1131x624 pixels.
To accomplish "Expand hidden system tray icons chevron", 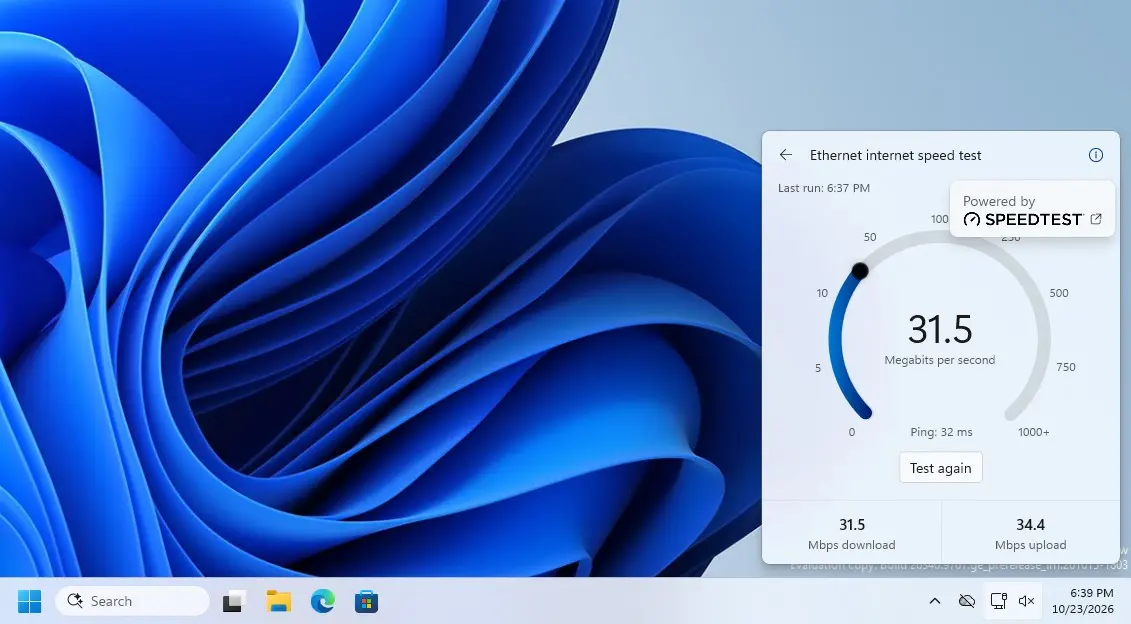I will tap(934, 601).
